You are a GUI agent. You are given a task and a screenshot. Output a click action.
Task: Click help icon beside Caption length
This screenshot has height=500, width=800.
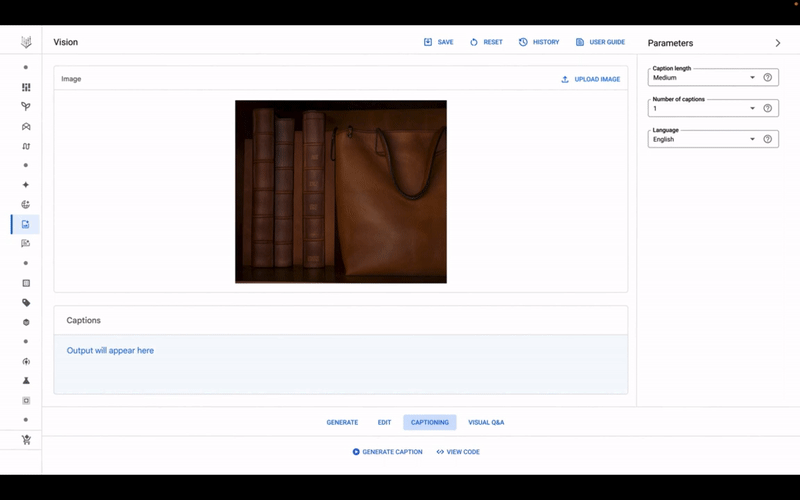tap(768, 78)
